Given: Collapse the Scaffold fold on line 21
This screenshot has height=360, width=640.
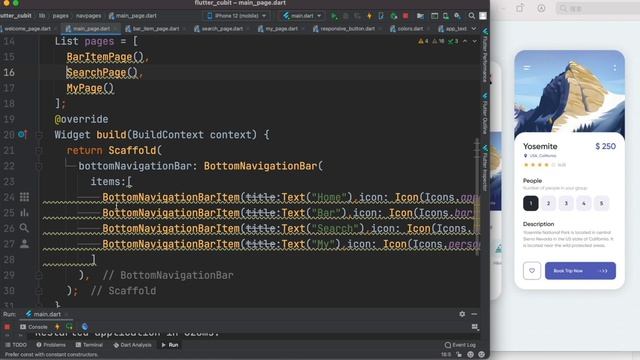Looking at the screenshot, I should point(39,150).
